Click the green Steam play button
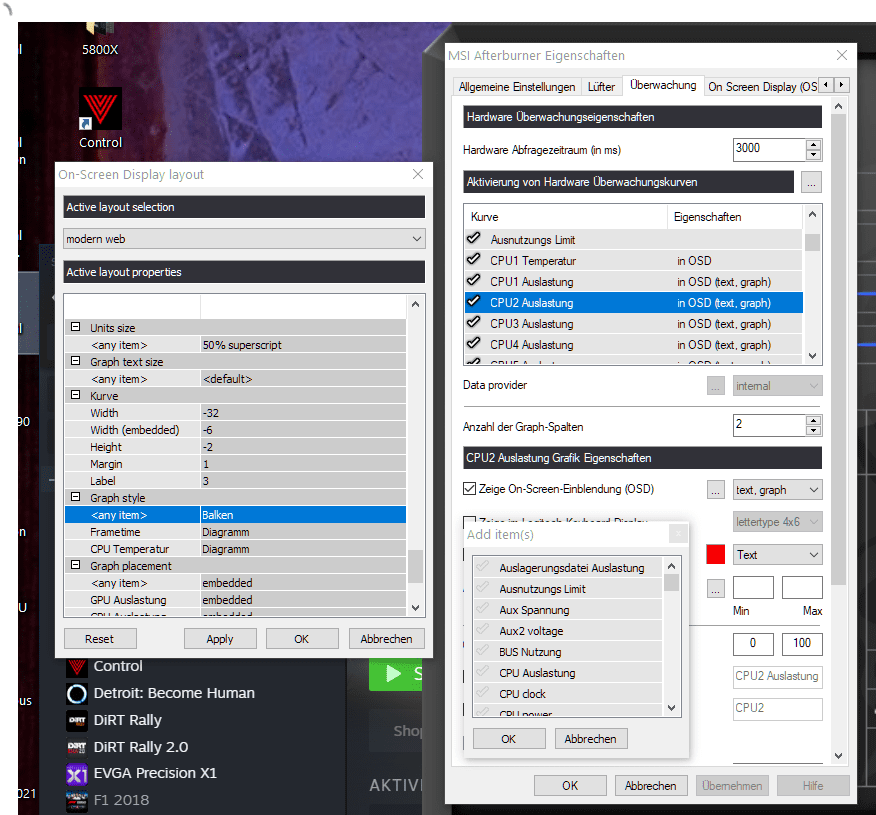The width and height of the screenshot is (876, 815). click(x=395, y=674)
